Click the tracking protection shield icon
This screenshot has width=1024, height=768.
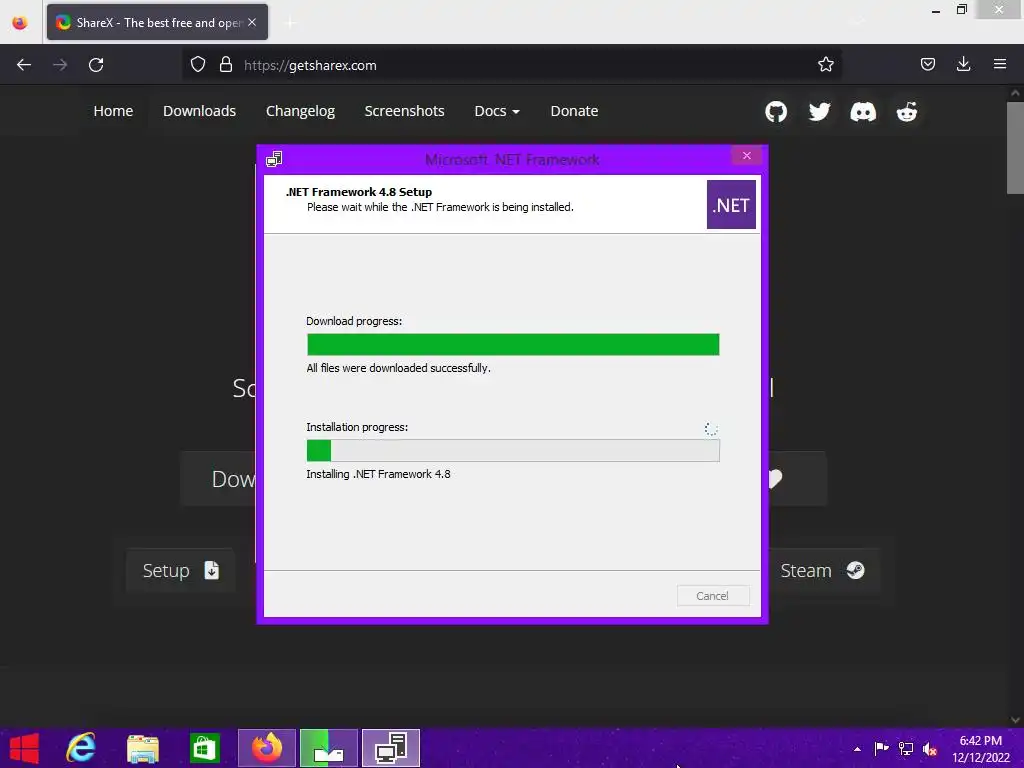198,65
